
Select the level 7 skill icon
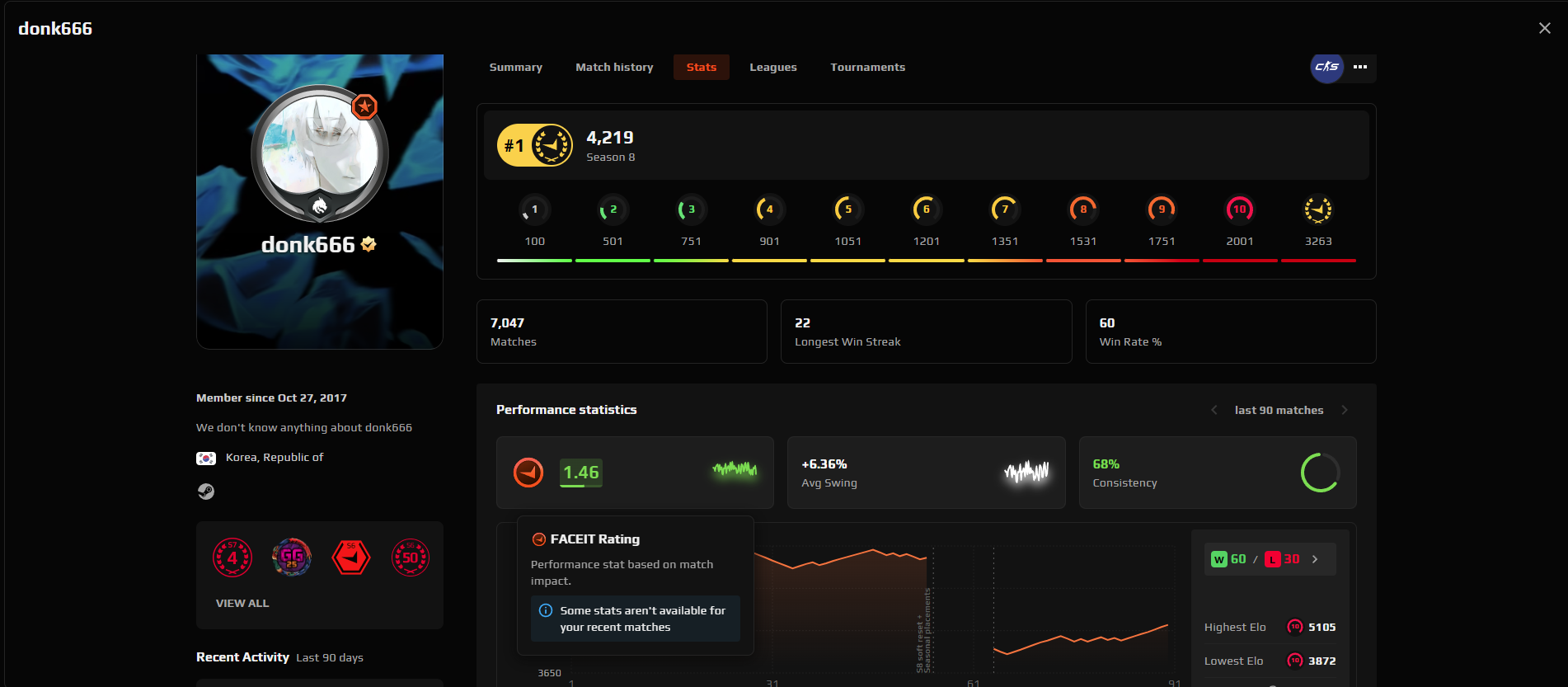(x=1004, y=209)
